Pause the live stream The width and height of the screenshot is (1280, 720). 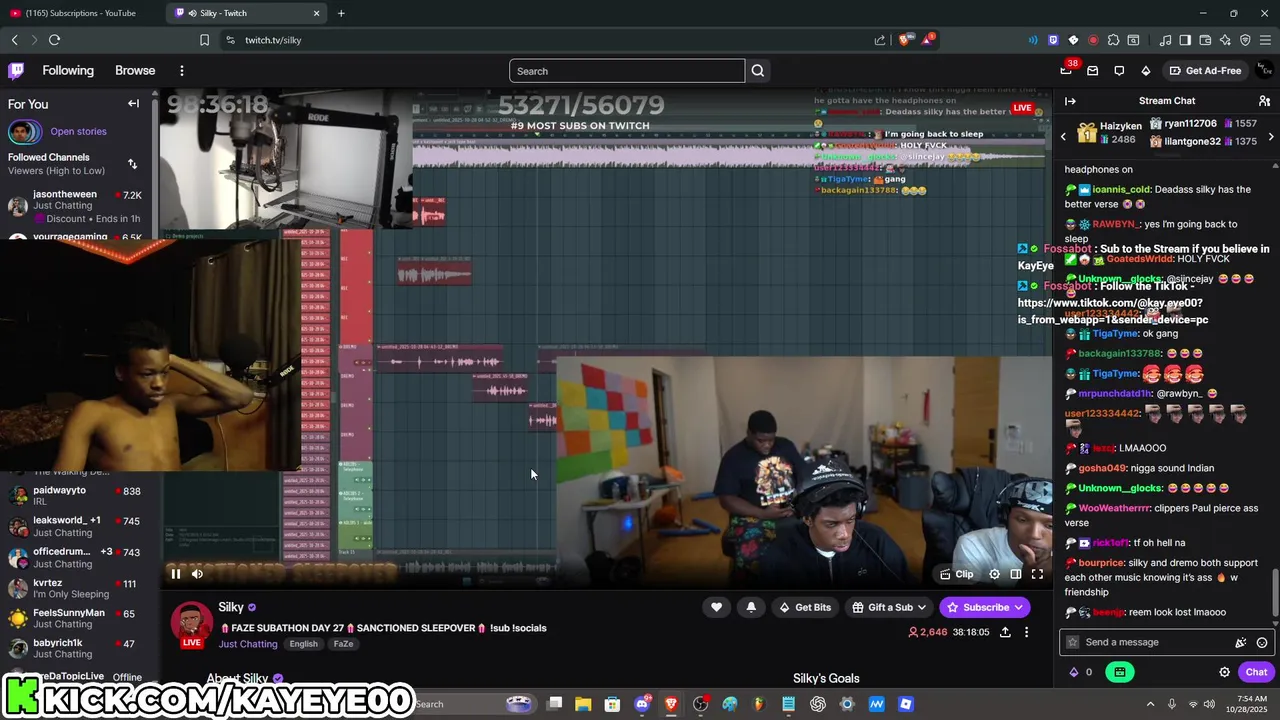pyautogui.click(x=175, y=574)
